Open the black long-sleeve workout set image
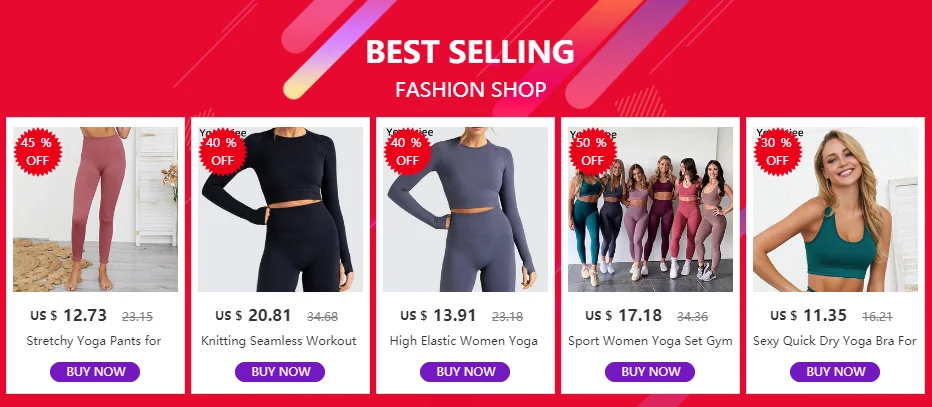 point(281,209)
